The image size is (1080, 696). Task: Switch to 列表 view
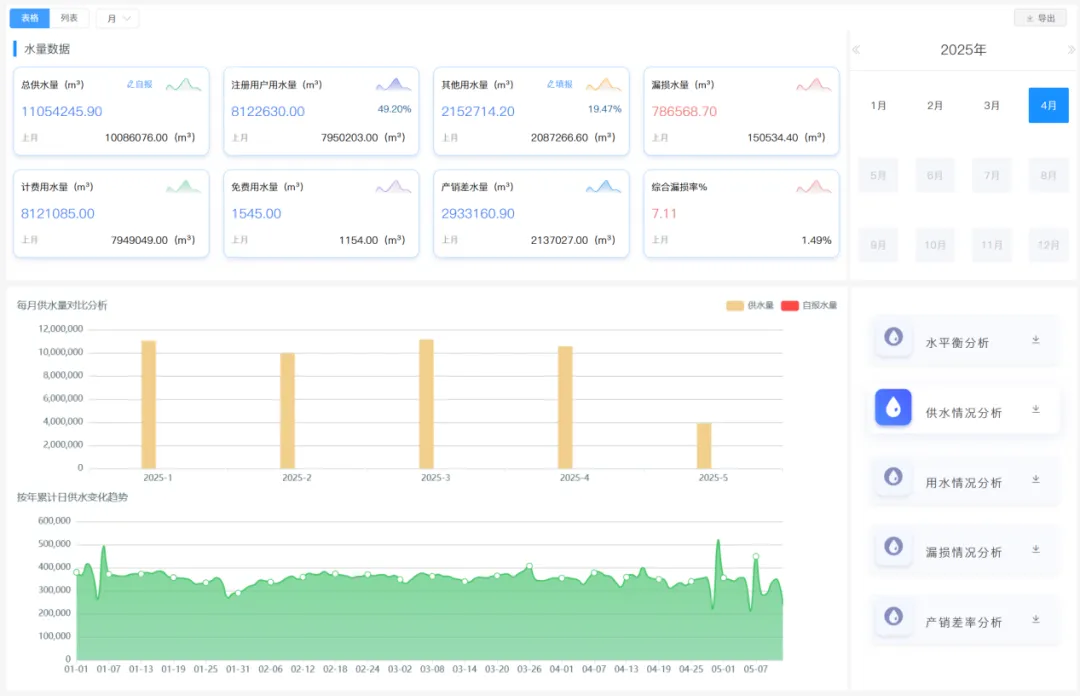(x=69, y=18)
